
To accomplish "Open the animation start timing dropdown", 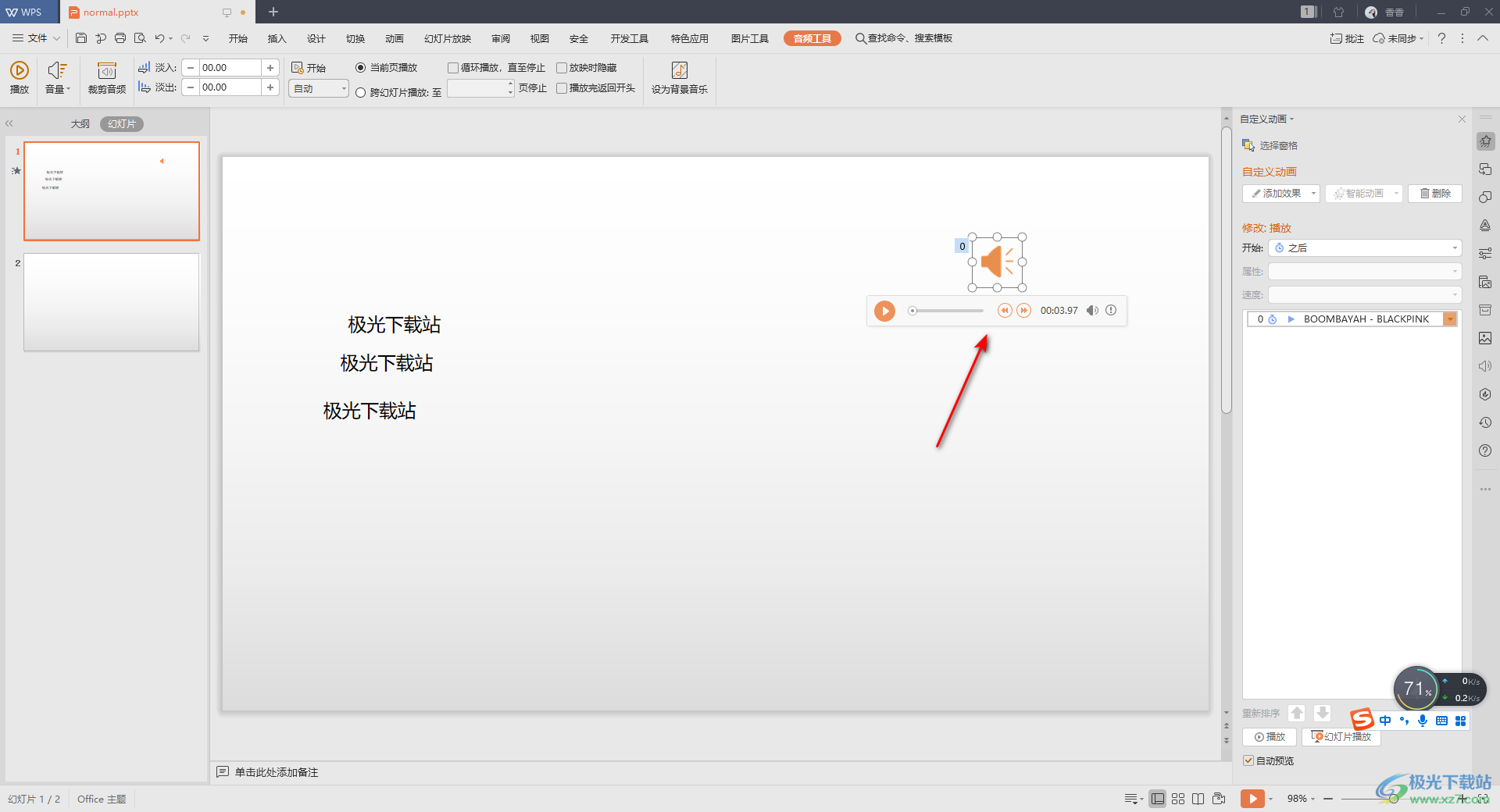I will click(1365, 248).
